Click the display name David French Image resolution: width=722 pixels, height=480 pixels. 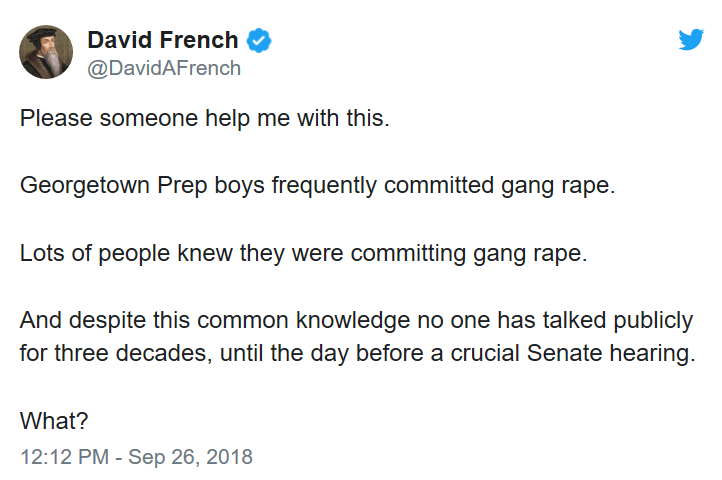click(x=163, y=41)
